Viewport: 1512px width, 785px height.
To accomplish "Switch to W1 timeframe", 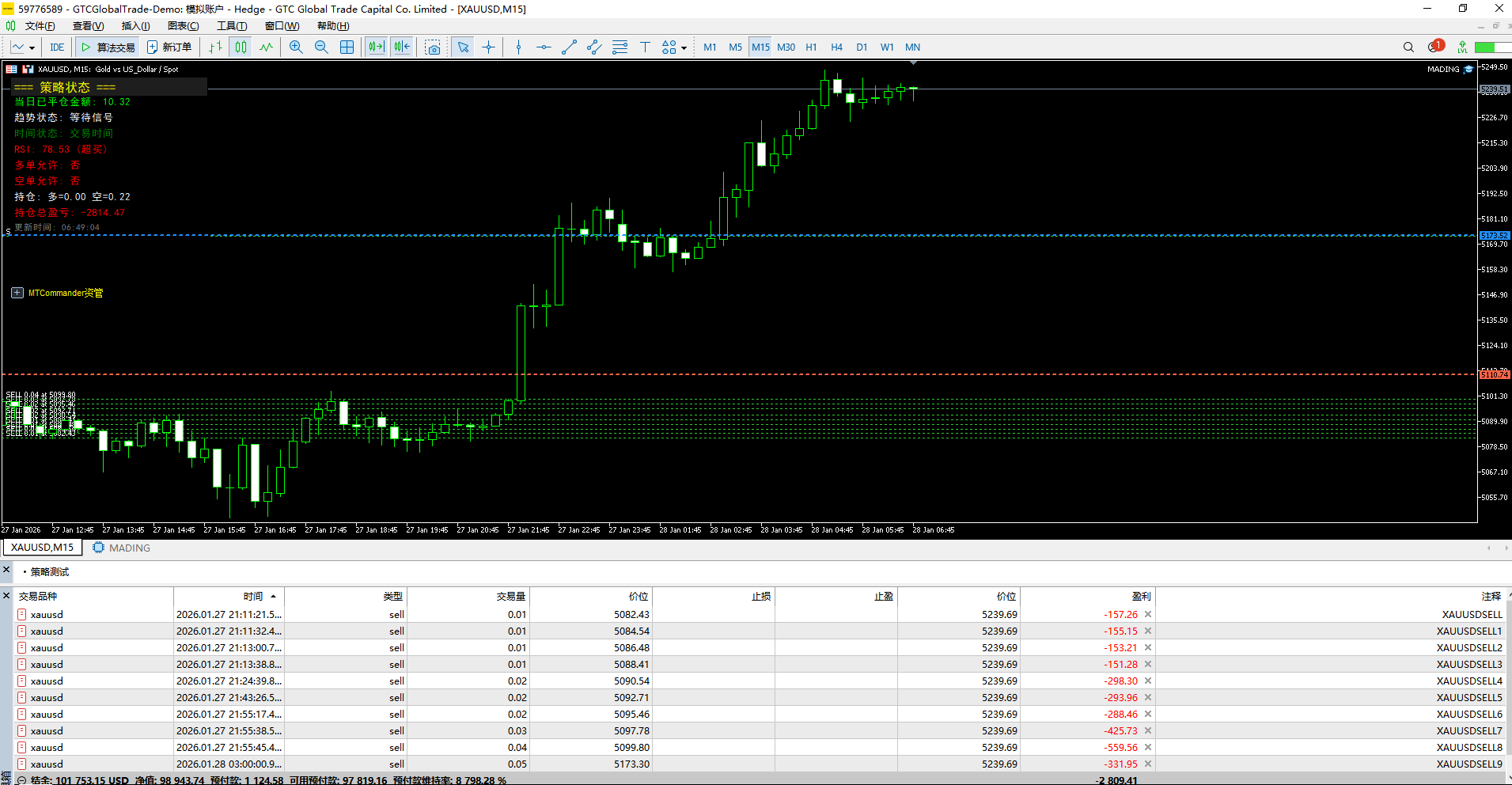I will 887,47.
